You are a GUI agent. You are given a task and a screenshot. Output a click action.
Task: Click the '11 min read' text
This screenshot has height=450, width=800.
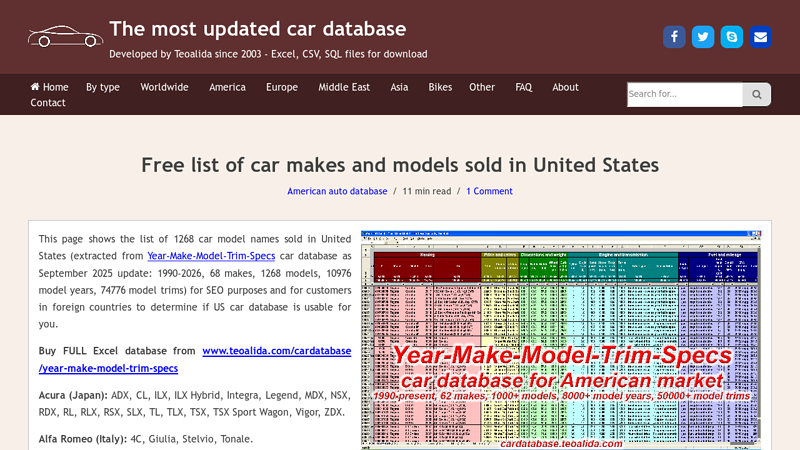[427, 191]
